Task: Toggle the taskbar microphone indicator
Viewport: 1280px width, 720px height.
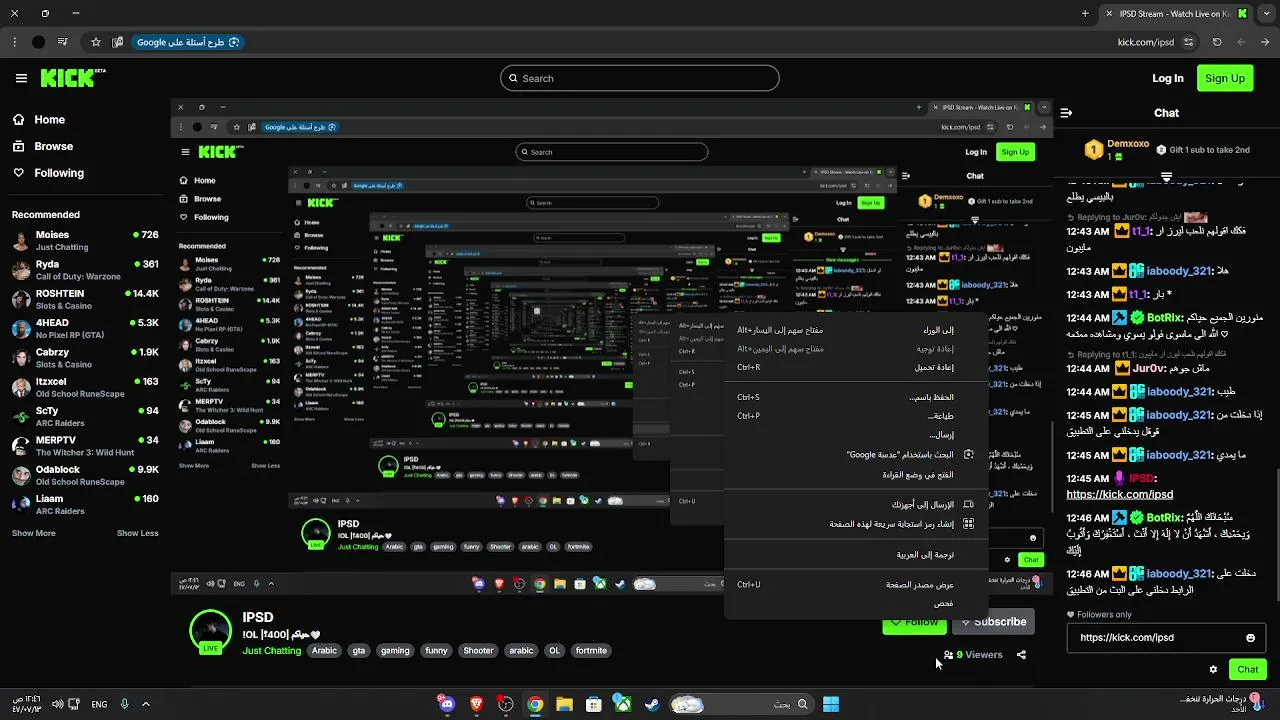Action: pos(124,704)
